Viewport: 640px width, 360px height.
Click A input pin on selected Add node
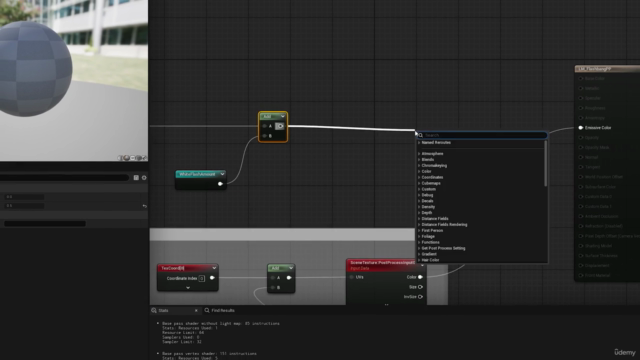[x=264, y=126]
